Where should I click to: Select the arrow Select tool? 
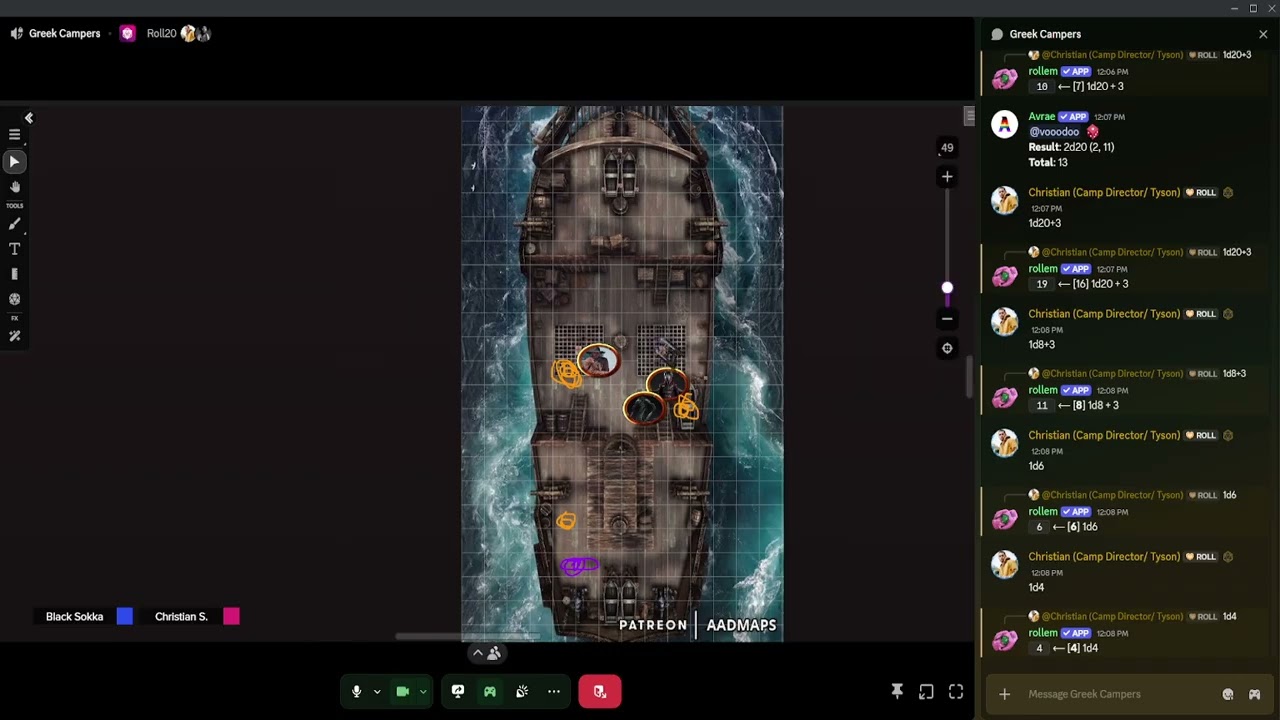coord(14,161)
